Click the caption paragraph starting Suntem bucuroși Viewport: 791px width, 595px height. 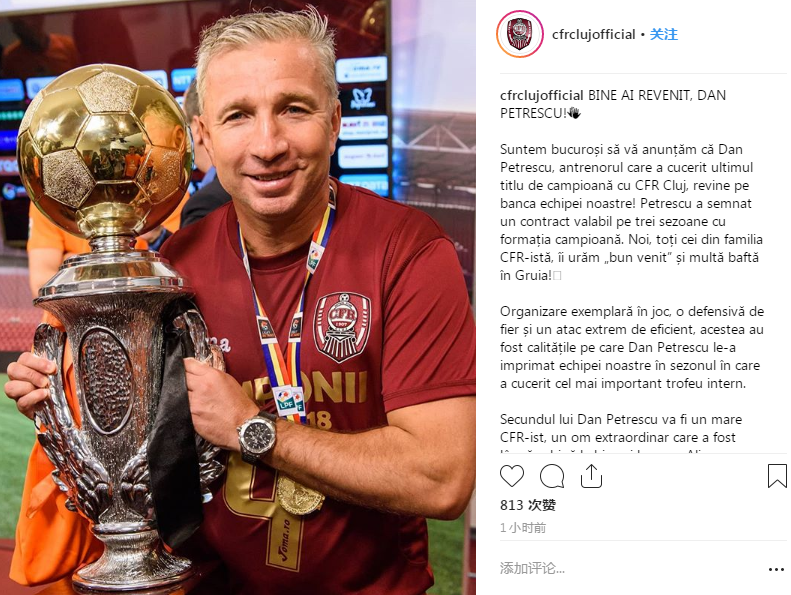[x=631, y=212]
